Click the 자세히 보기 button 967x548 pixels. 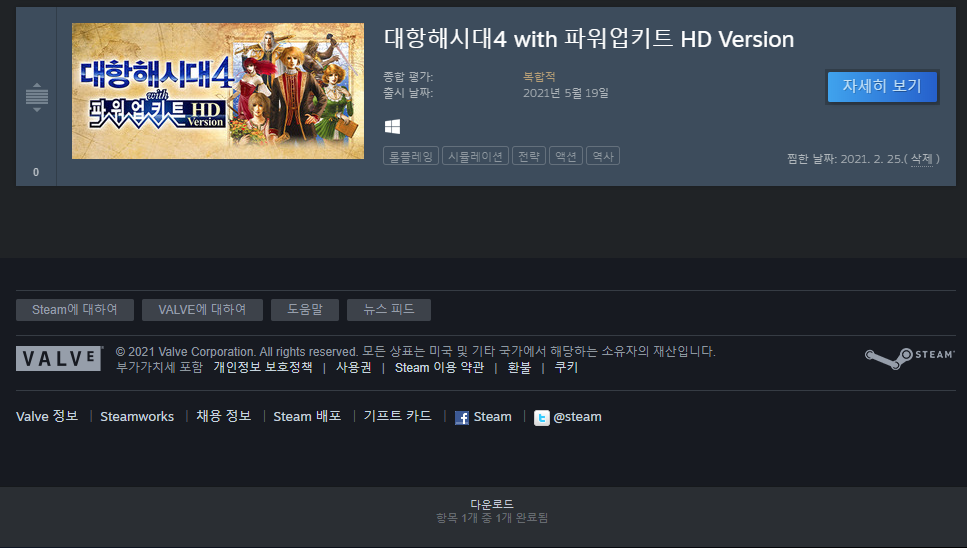click(x=882, y=86)
